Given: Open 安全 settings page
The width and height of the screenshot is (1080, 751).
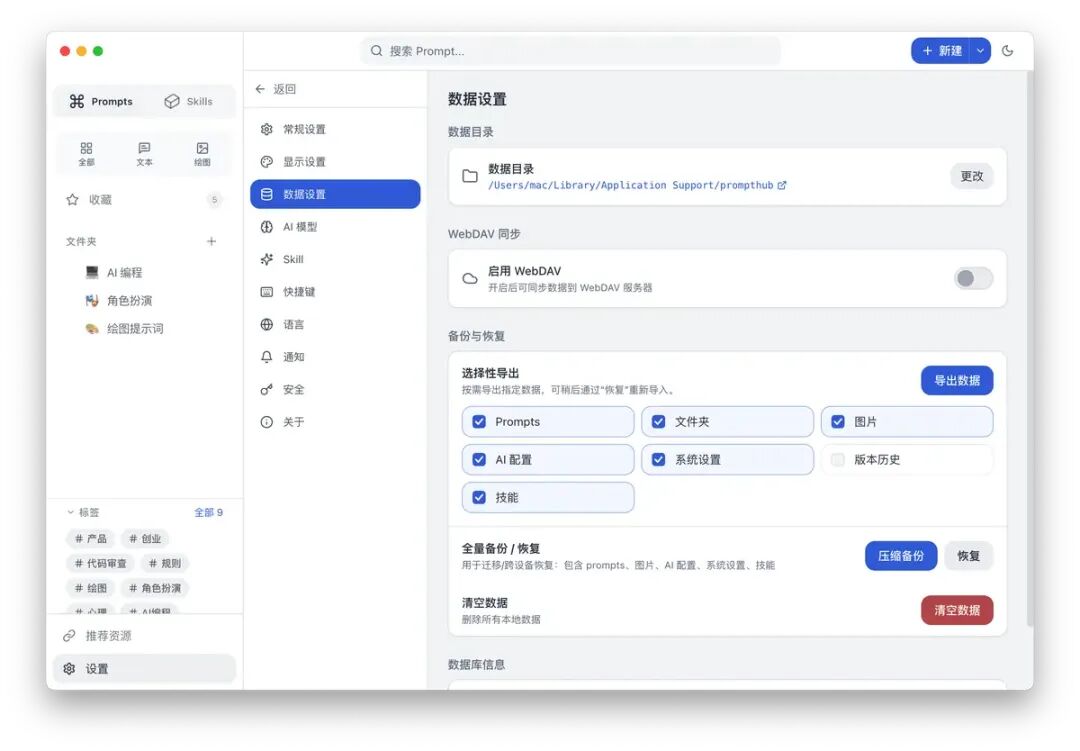Looking at the screenshot, I should click(x=335, y=389).
